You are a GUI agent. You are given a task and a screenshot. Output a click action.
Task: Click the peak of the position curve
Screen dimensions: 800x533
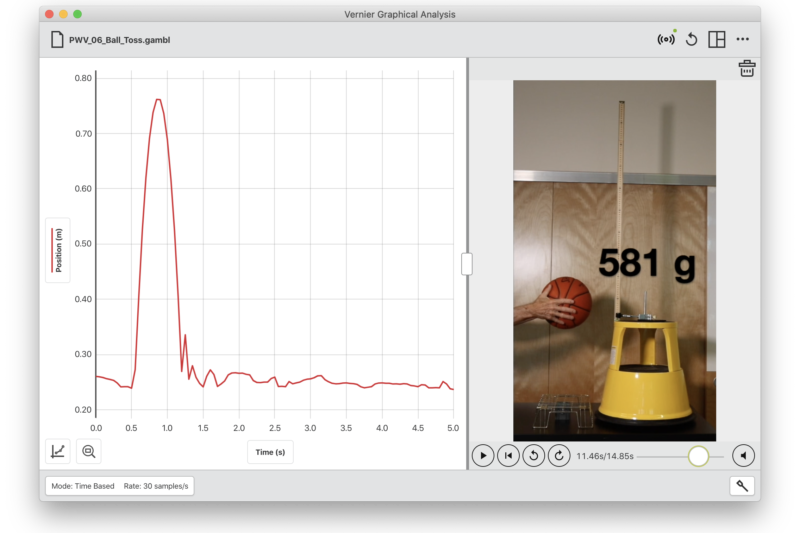pos(158,99)
